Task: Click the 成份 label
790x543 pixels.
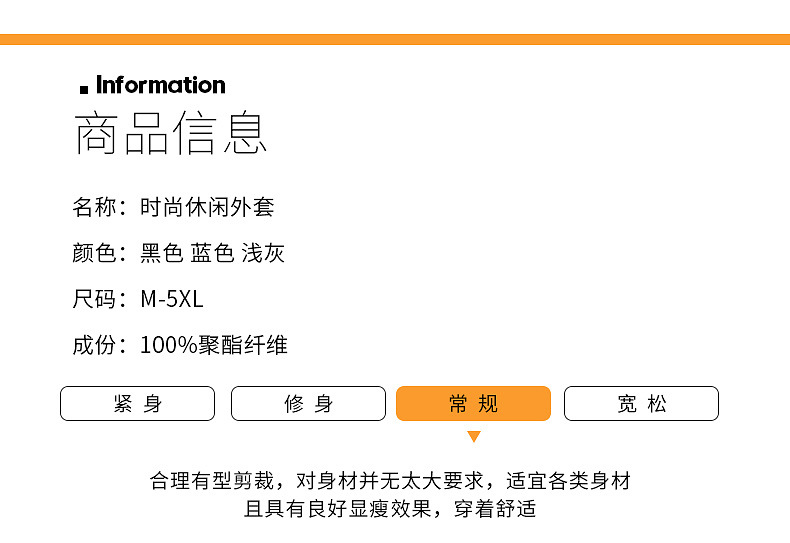Action: click(95, 346)
